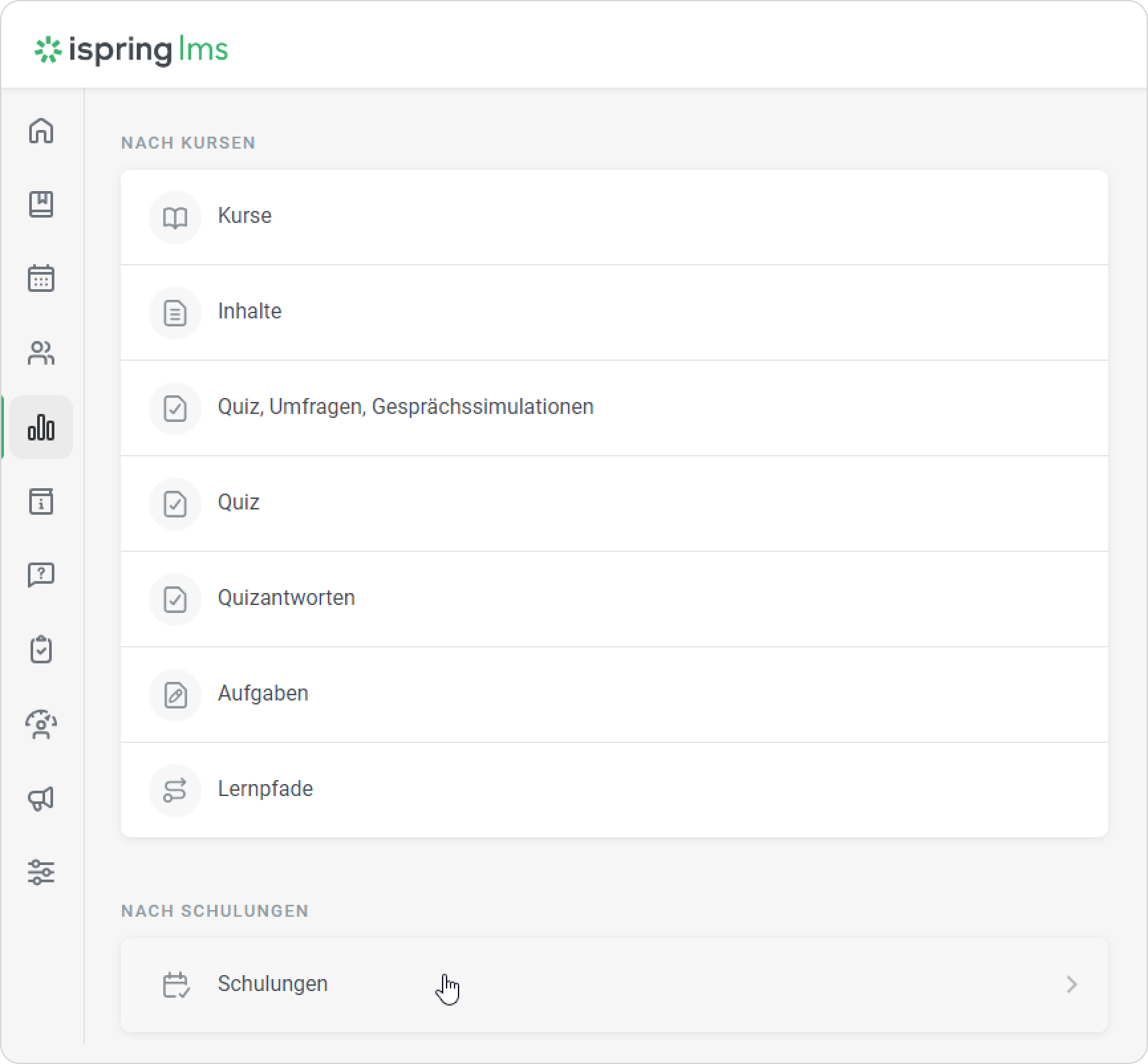This screenshot has height=1064, width=1148.
Task: Open the Lernpfade report
Action: [614, 790]
